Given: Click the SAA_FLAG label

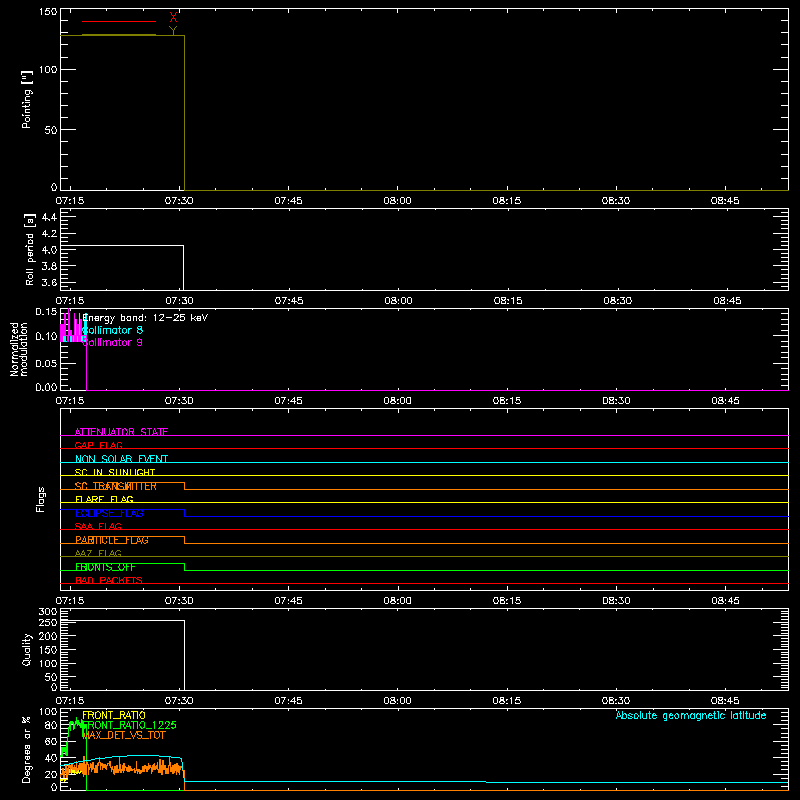Looking at the screenshot, I should click(98, 527).
